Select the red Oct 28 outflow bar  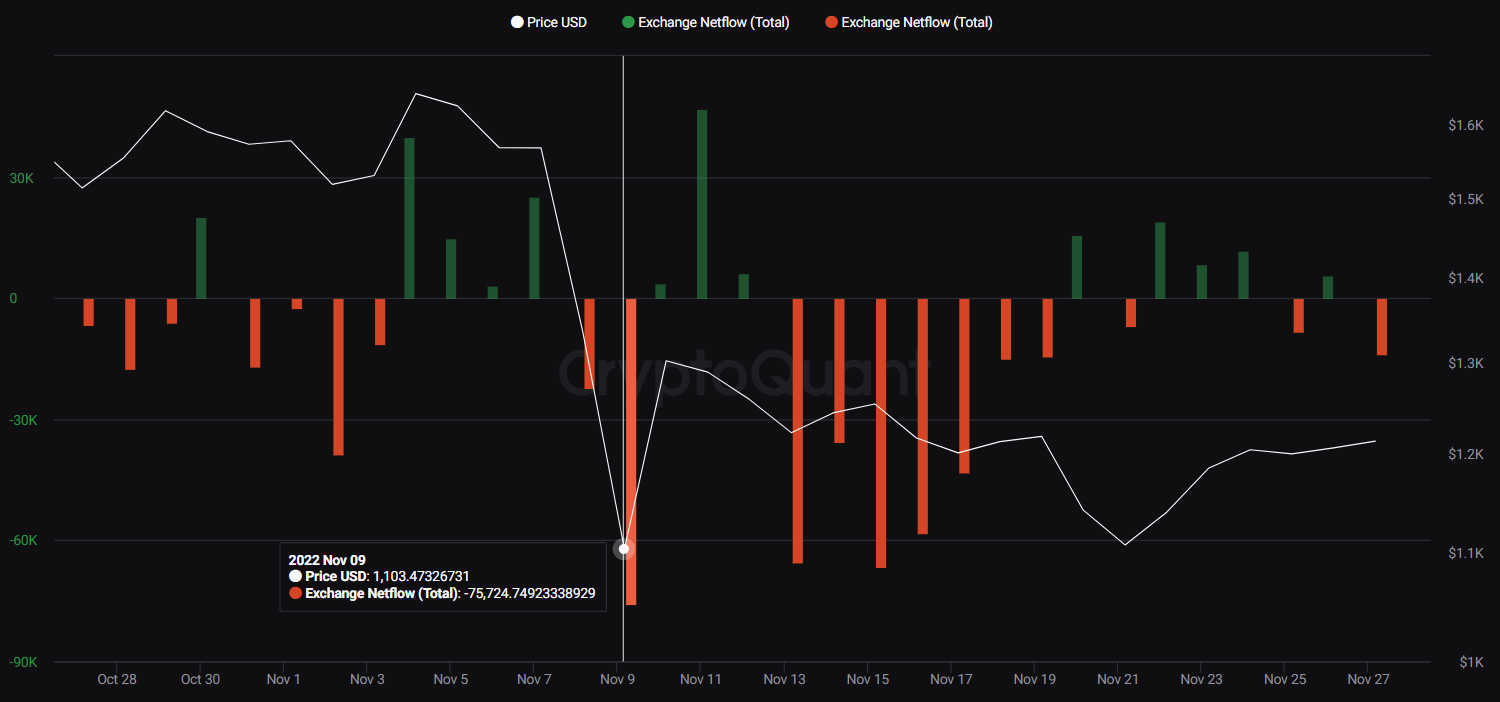click(x=130, y=334)
